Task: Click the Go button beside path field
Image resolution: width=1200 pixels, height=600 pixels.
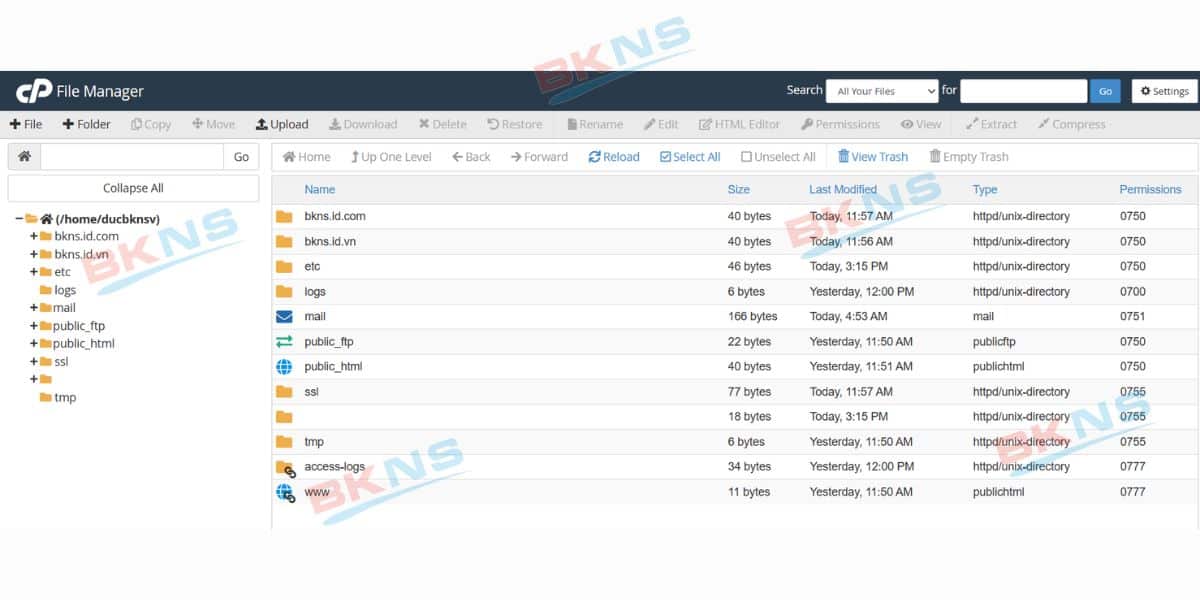Action: 241,156
